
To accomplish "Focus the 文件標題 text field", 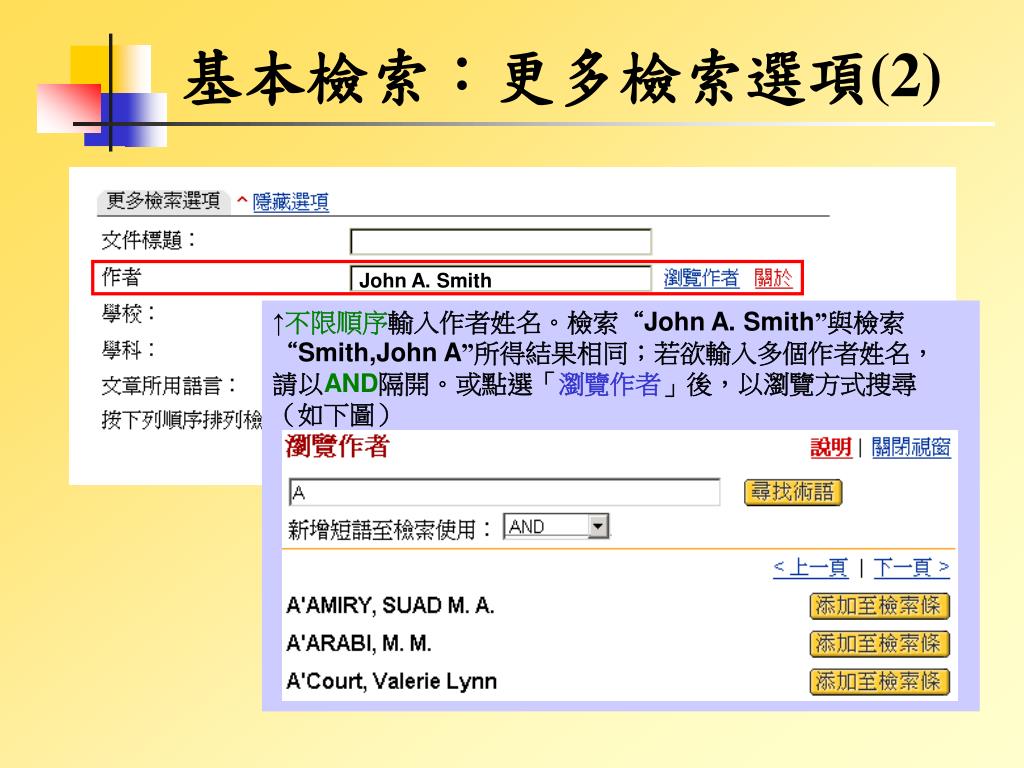I will coord(500,242).
